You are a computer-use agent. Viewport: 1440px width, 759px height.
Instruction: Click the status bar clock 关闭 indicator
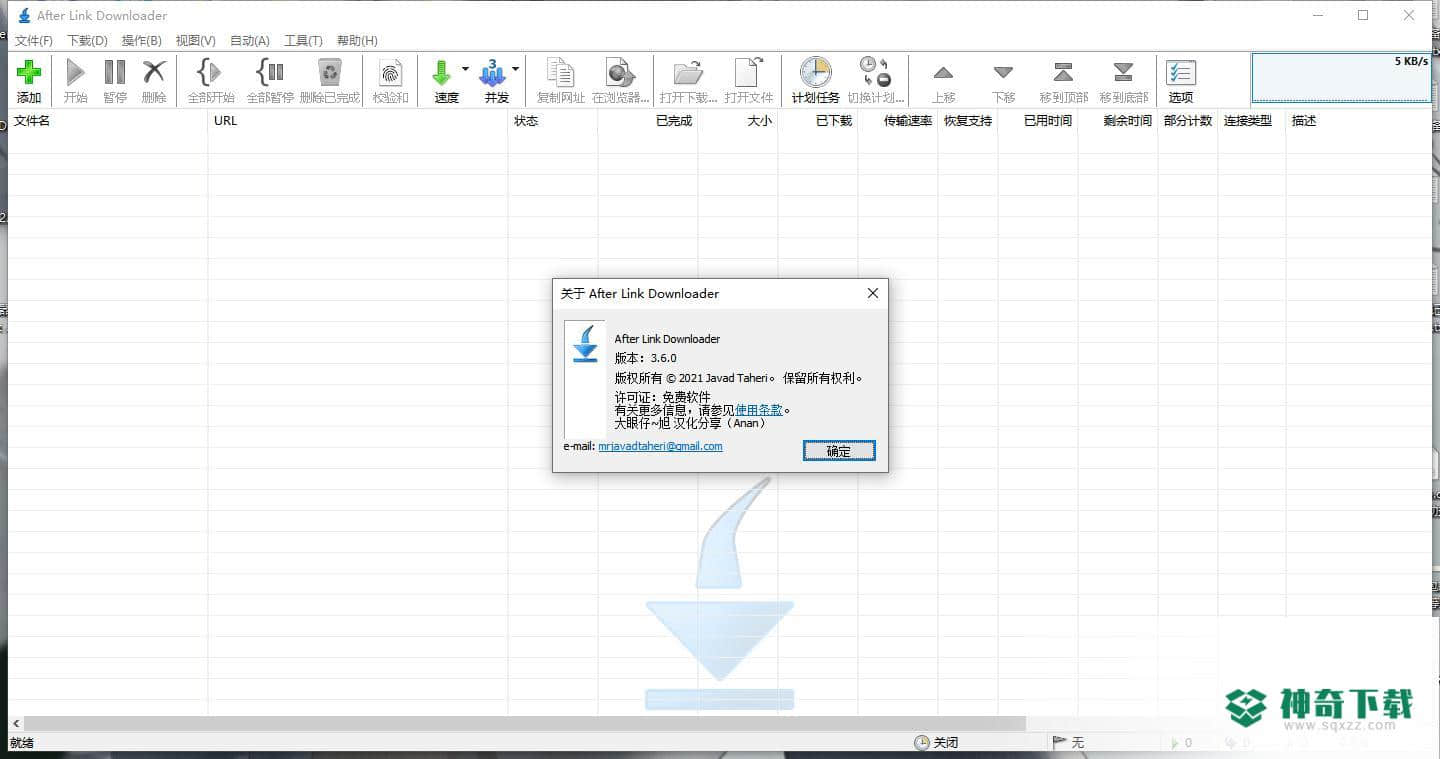(x=937, y=743)
